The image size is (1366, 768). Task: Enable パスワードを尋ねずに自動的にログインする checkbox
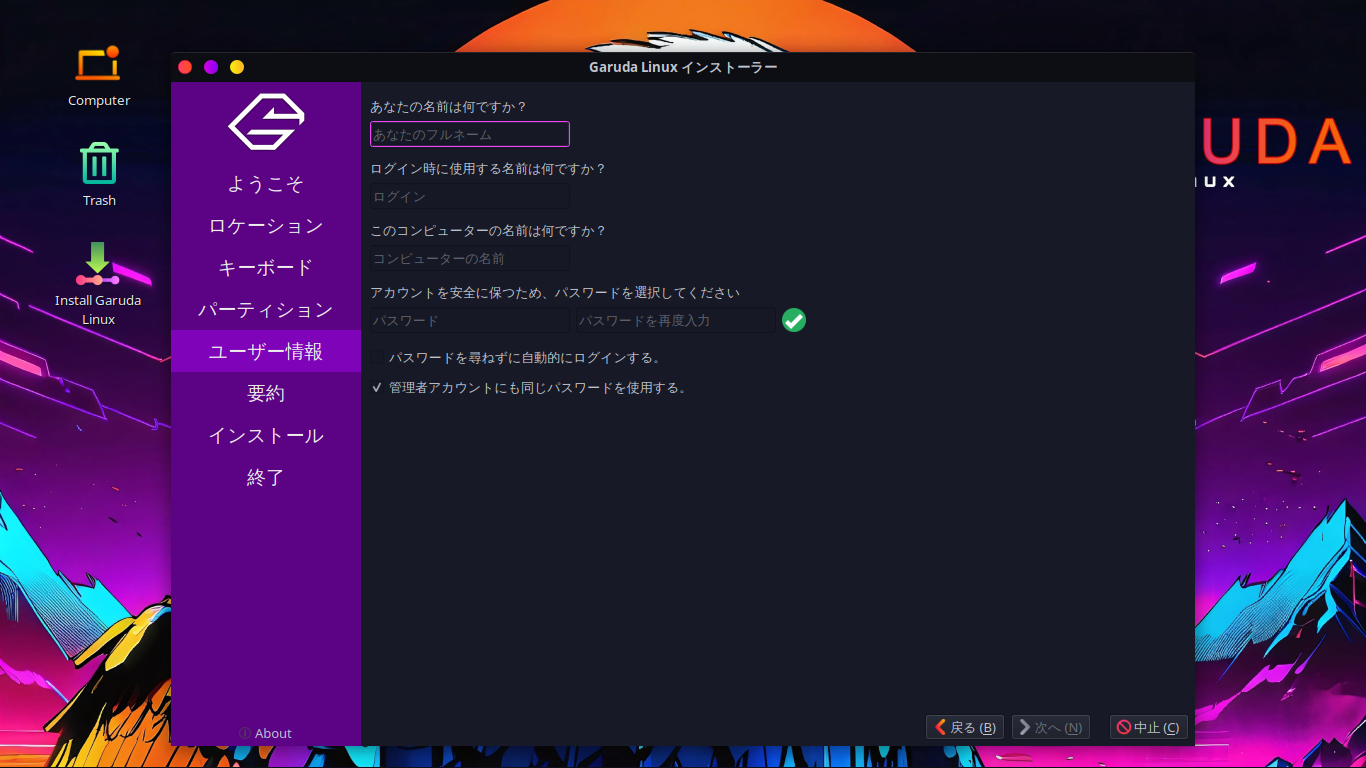point(377,357)
